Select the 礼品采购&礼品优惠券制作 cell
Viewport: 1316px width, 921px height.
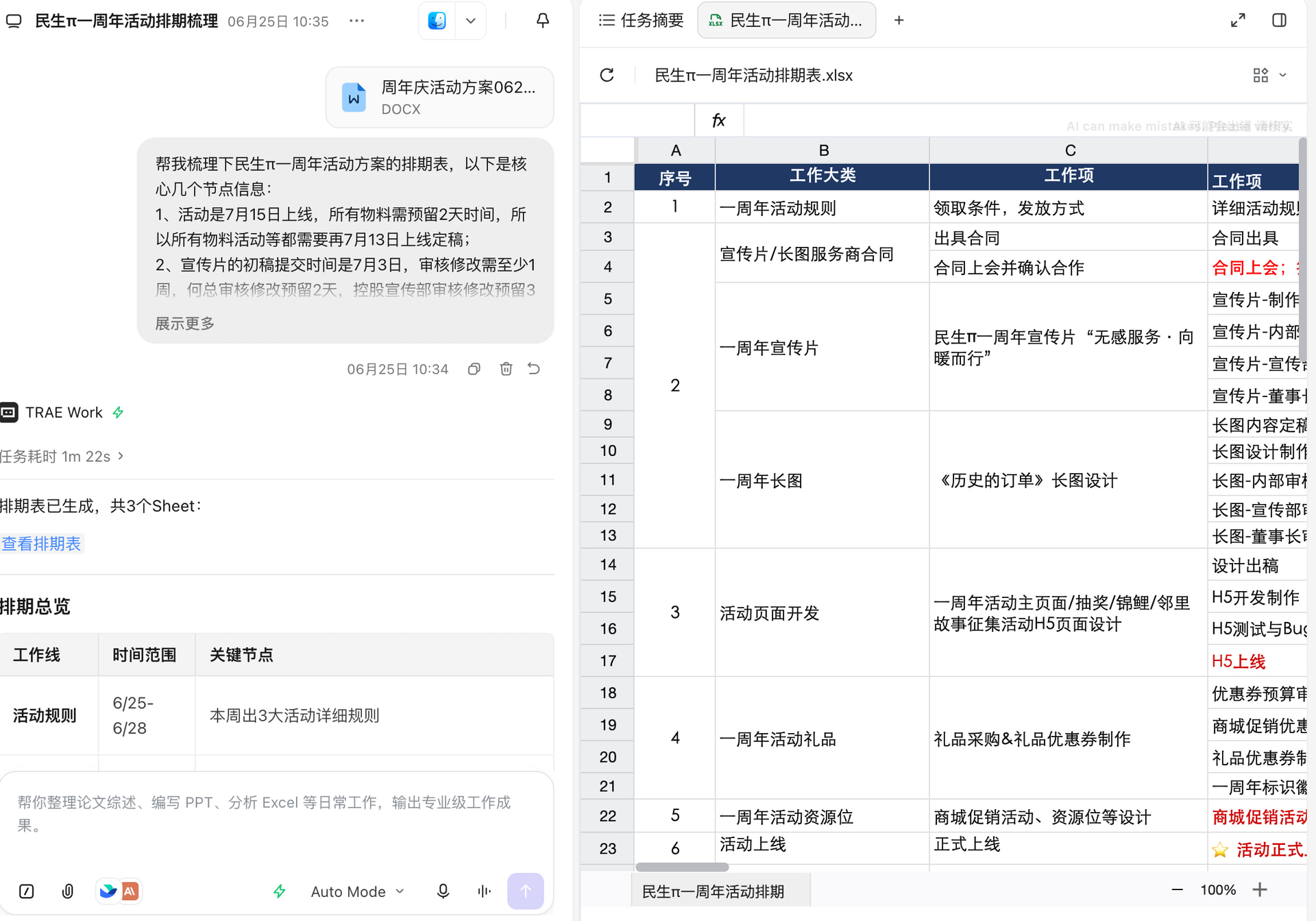(1068, 738)
